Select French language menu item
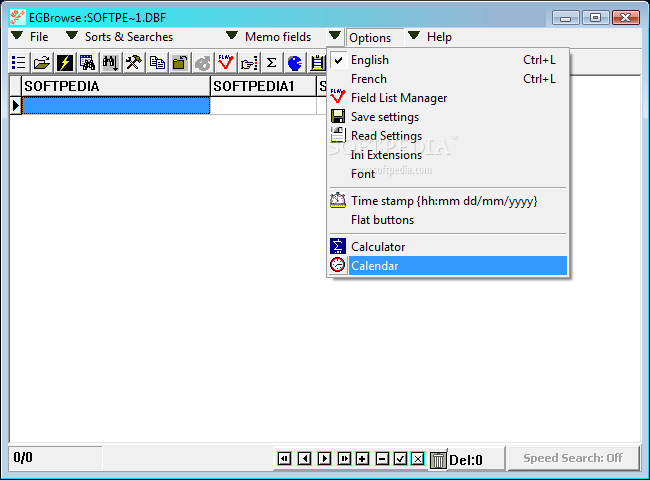This screenshot has height=480, width=650. pos(448,79)
